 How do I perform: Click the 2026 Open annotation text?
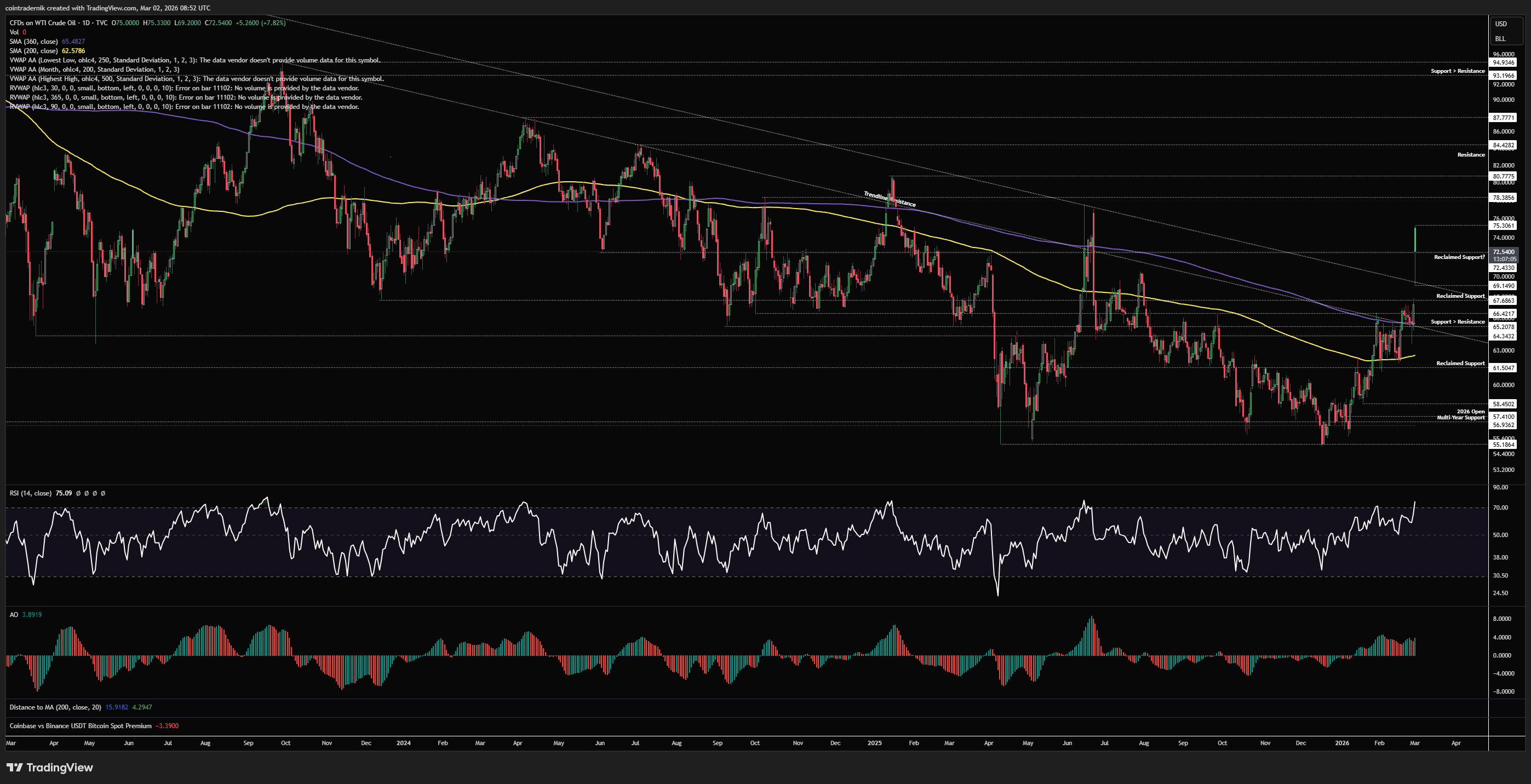point(1470,411)
